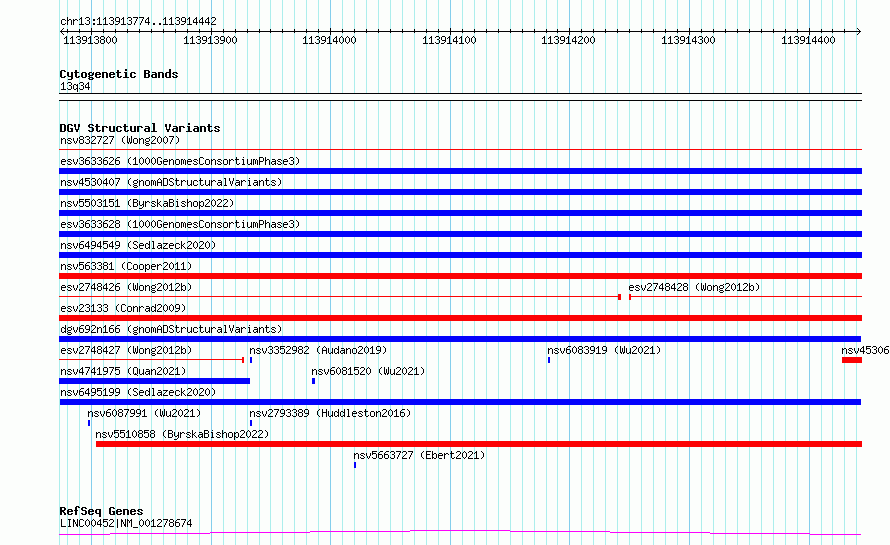Click the red bar under nsv5510858
890x545 pixels.
pos(479,444)
